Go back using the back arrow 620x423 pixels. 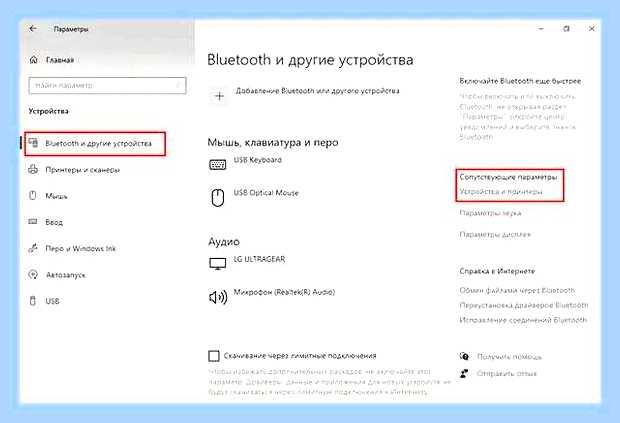point(33,28)
